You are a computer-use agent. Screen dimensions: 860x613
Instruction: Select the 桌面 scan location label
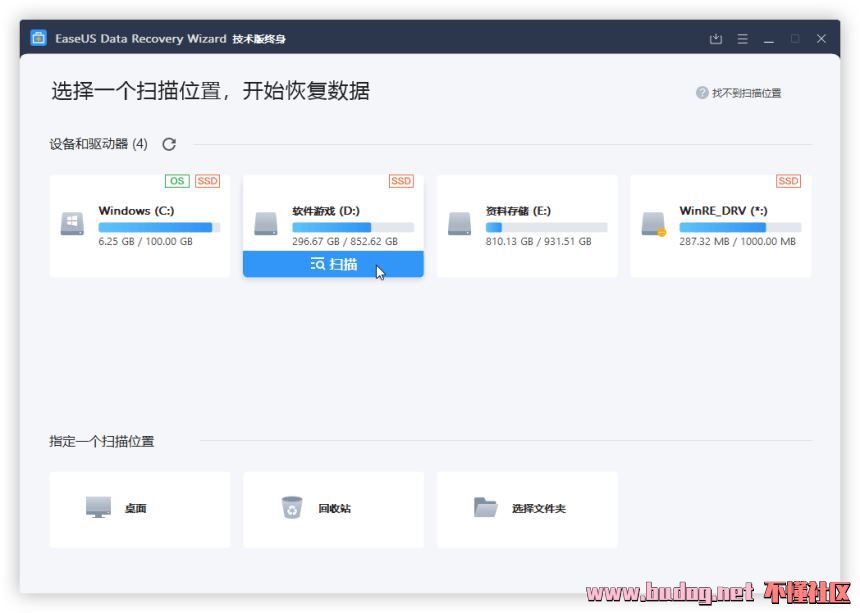(136, 509)
